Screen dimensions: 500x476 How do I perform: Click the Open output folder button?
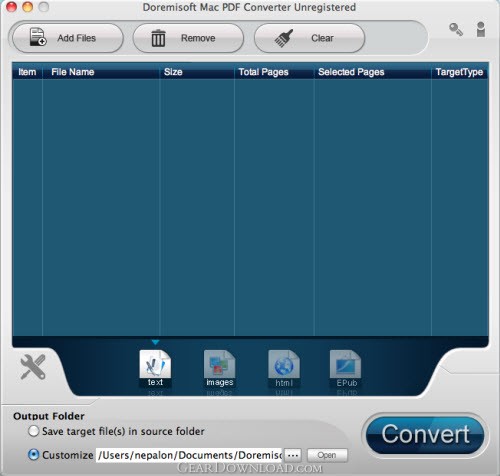327,455
